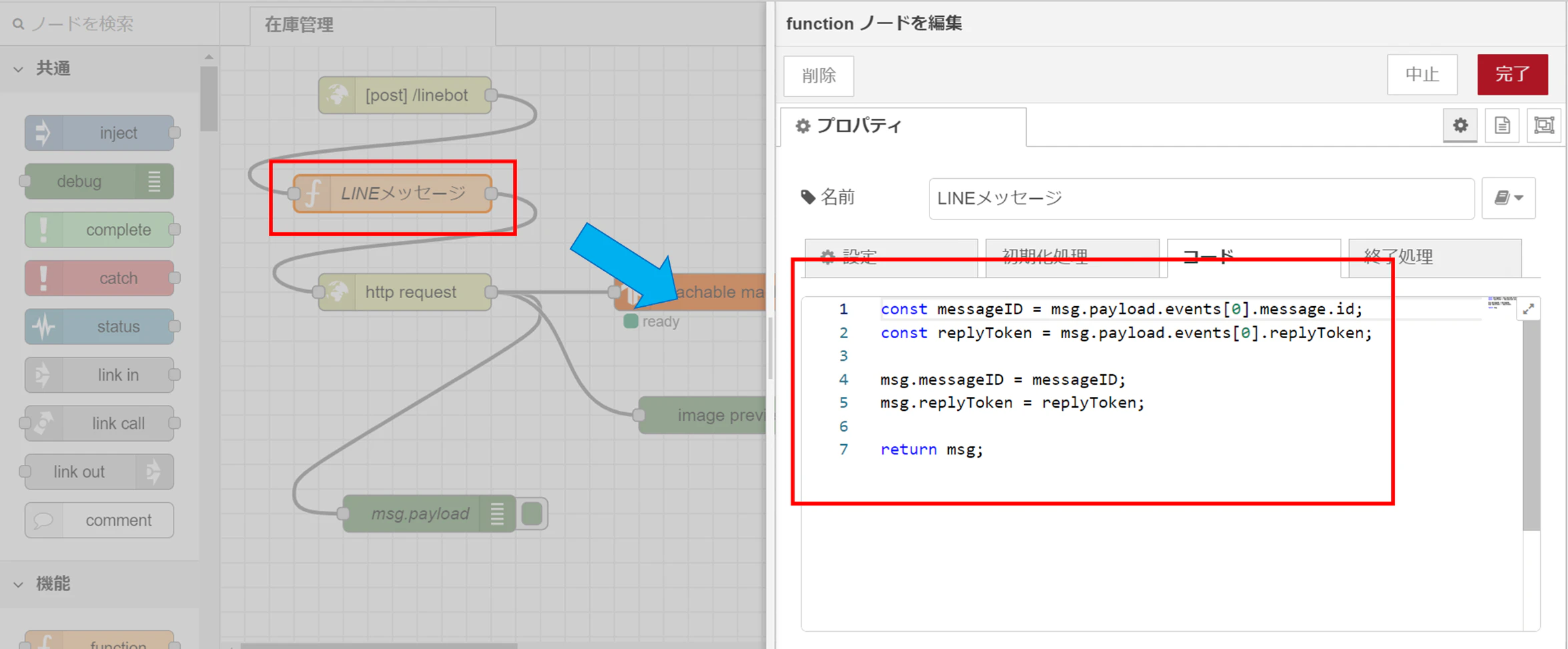Open the 在庫管理 flow tab
Viewport: 1568px width, 649px height.
coord(372,25)
